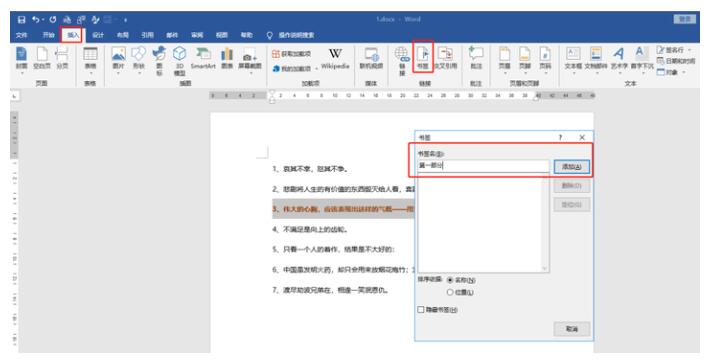715x364 pixels.
Task: Open the Signature Line (签名行) dropdown arrow
Action: pos(689,50)
